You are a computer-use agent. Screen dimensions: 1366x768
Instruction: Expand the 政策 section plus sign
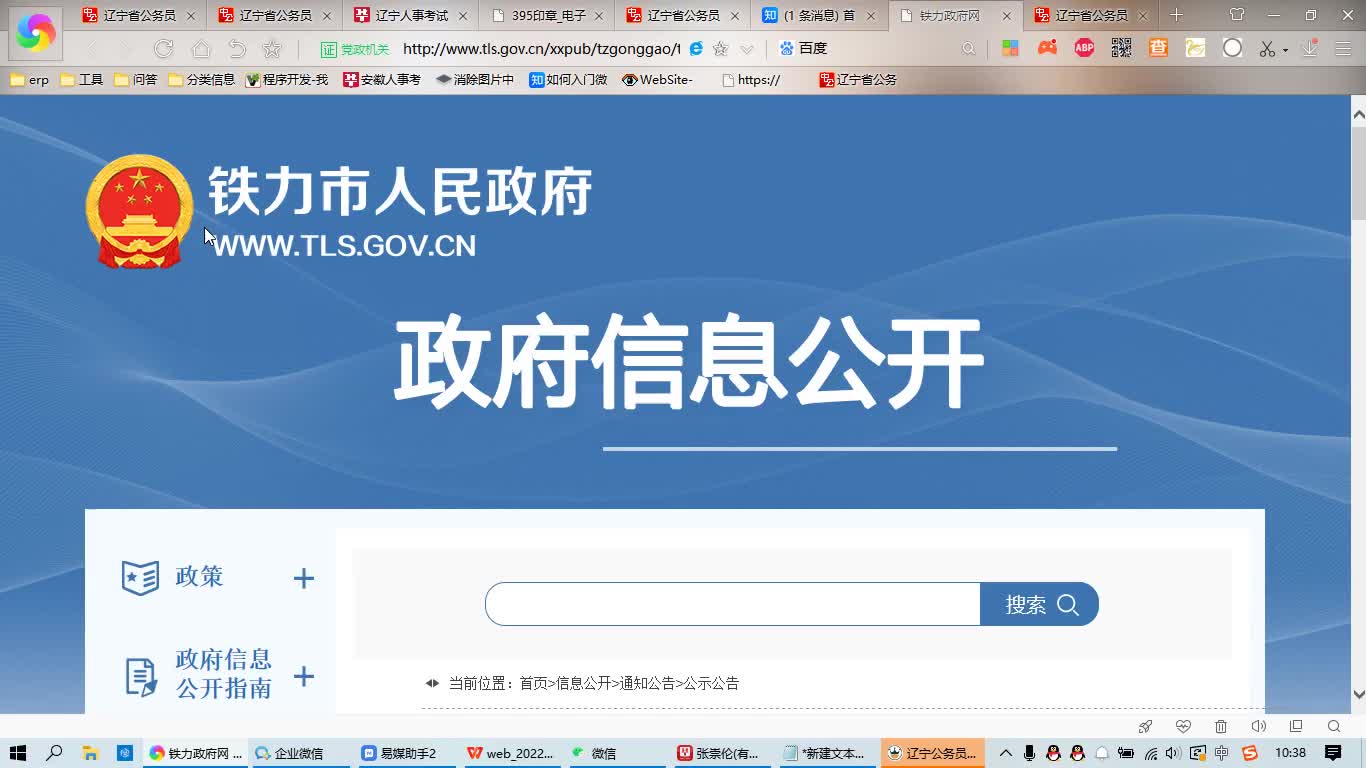304,578
